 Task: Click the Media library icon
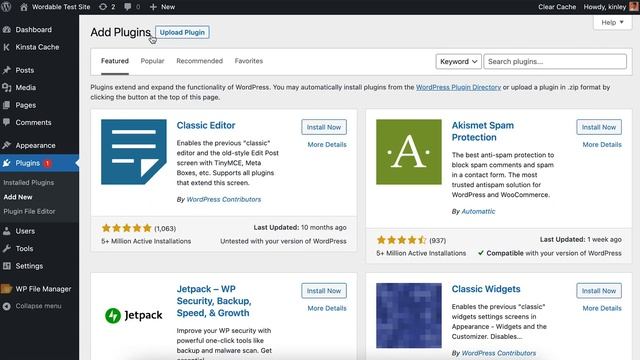[7, 87]
